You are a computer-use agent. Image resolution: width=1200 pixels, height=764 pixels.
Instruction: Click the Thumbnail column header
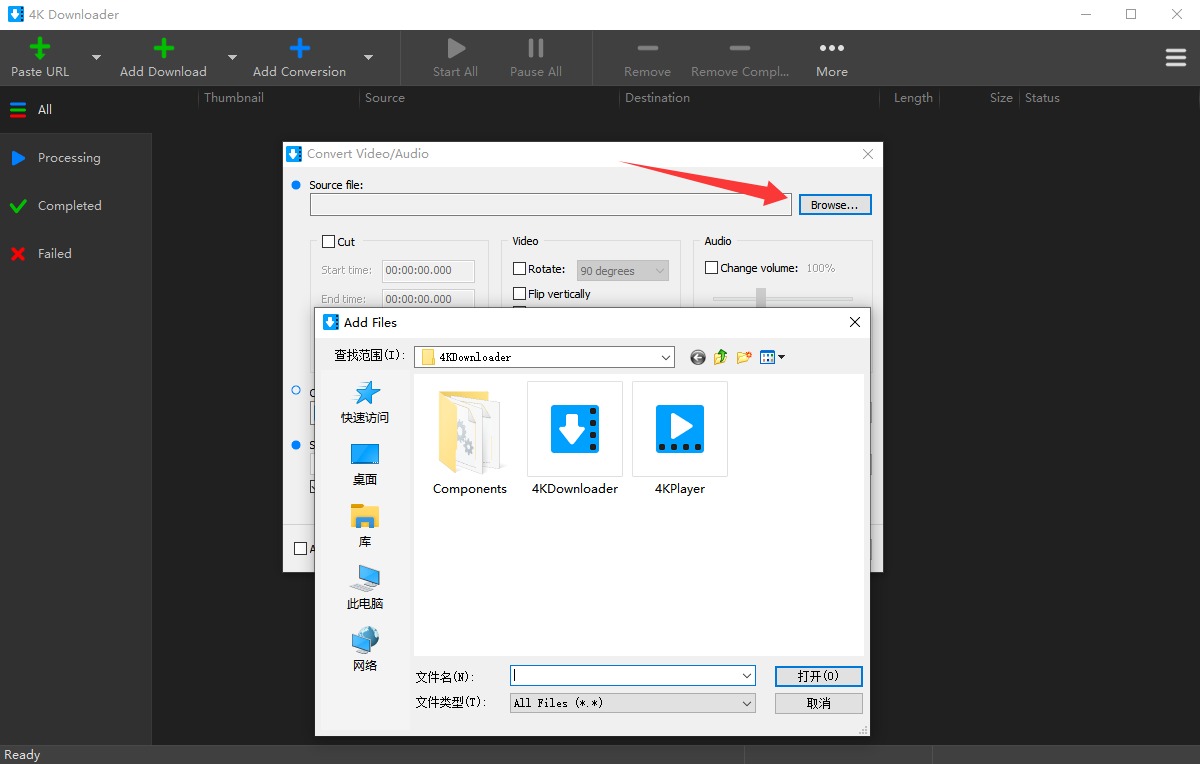pos(234,98)
